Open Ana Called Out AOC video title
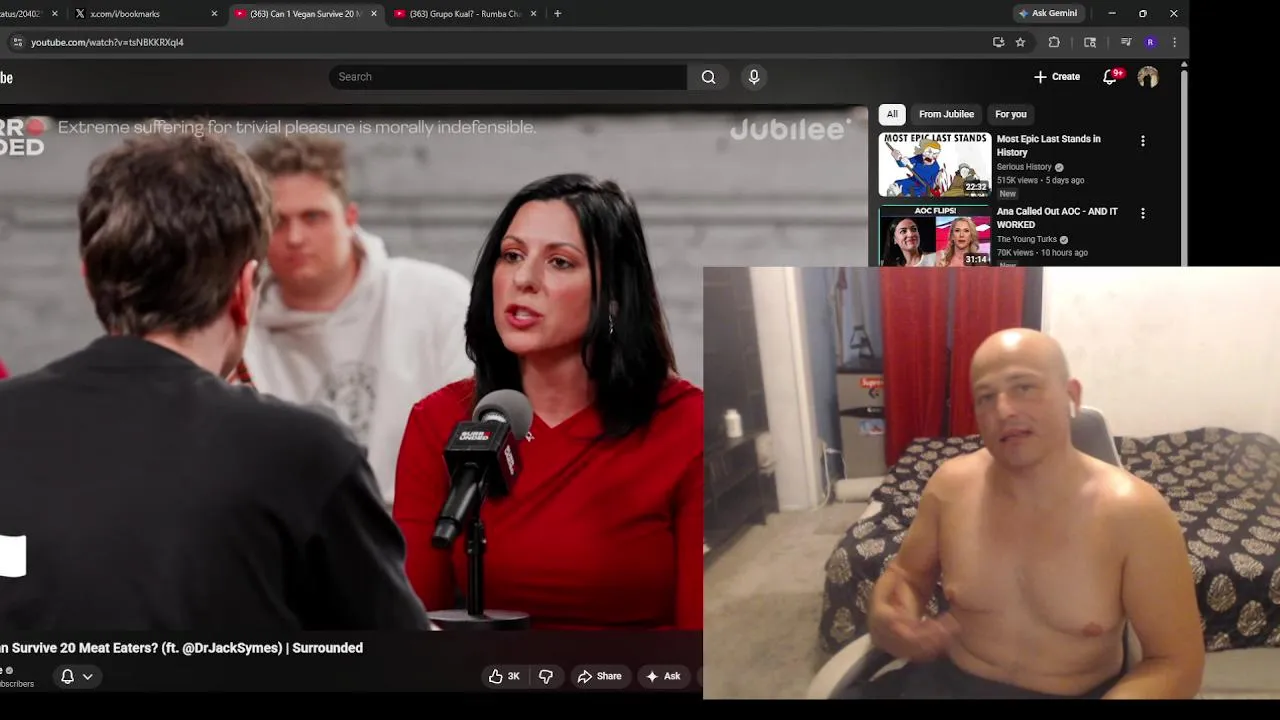The width and height of the screenshot is (1280, 720). (1057, 218)
